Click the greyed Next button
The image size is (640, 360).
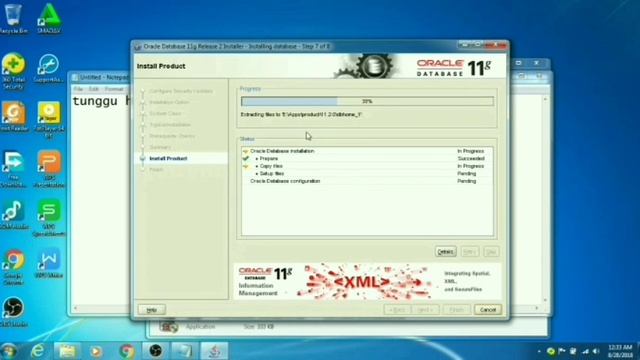pyautogui.click(x=425, y=310)
